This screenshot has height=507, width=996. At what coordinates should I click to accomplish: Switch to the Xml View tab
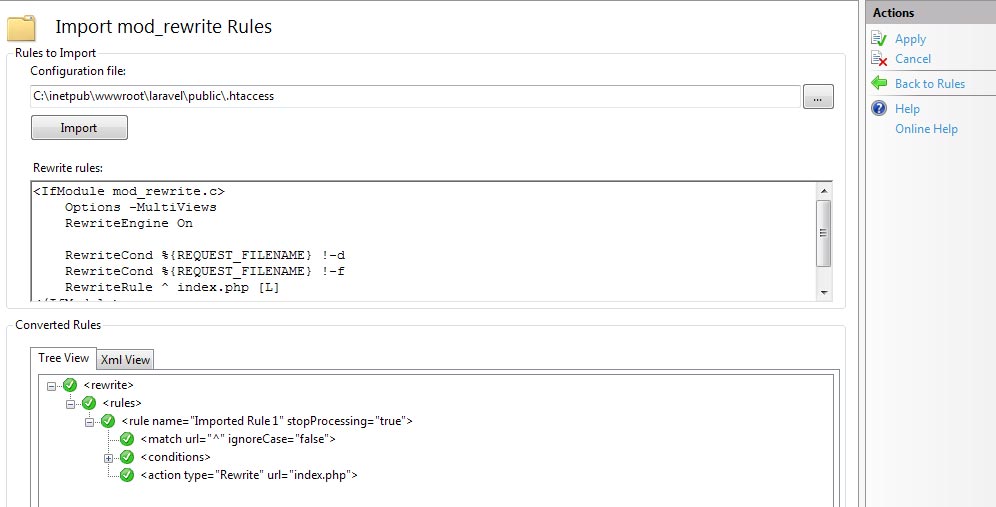125,360
